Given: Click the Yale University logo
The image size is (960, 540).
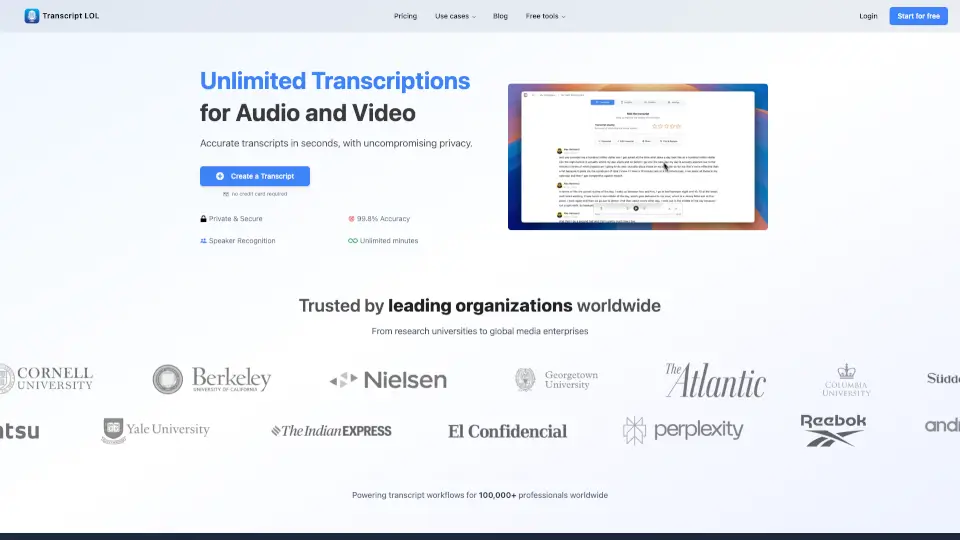Looking at the screenshot, I should click(x=156, y=430).
